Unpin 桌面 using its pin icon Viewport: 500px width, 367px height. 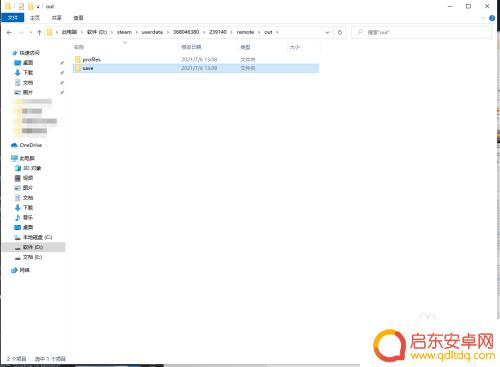(62, 63)
